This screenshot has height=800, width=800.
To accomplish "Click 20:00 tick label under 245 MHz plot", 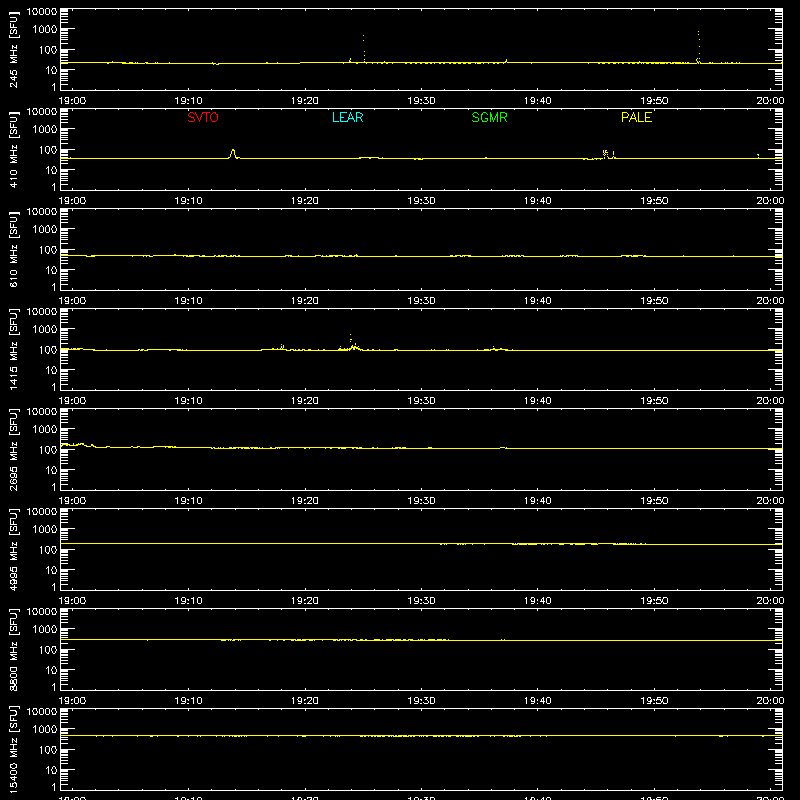I will (x=770, y=101).
